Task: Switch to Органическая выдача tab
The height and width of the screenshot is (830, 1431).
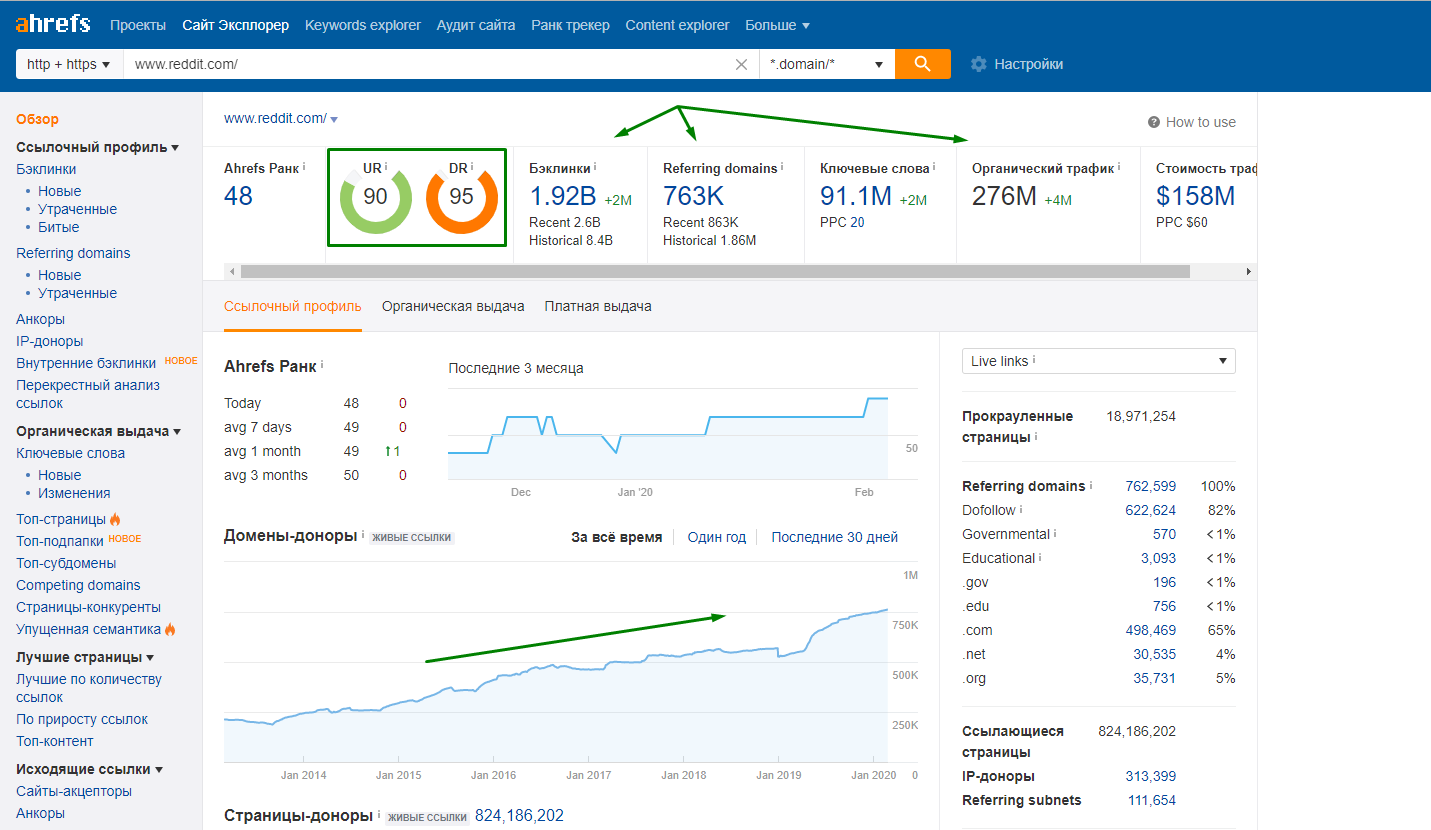Action: point(453,306)
